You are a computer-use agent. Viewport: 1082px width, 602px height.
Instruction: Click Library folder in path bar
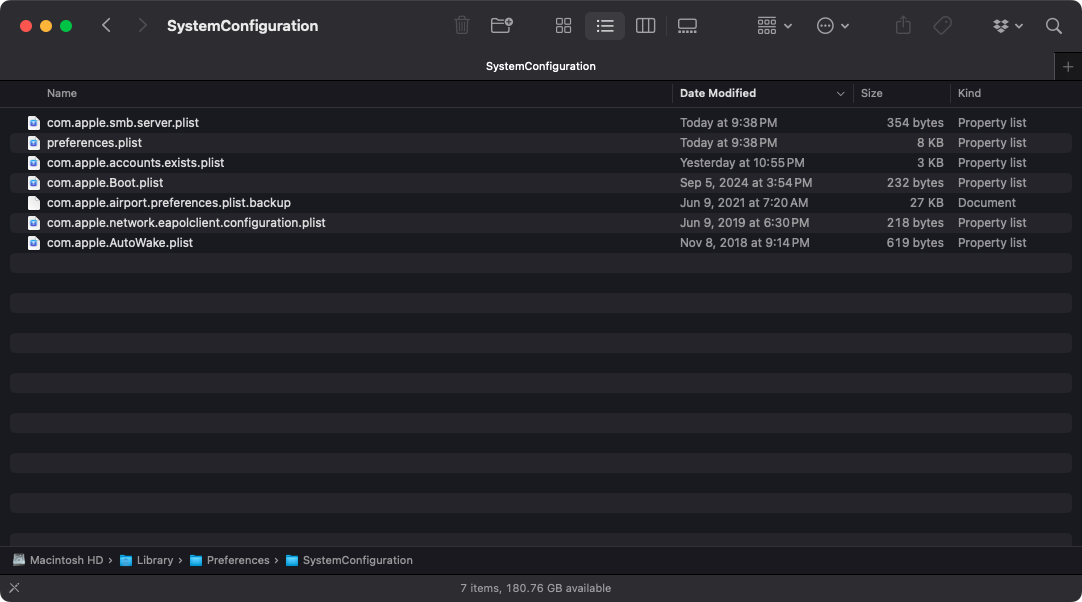tap(146, 561)
